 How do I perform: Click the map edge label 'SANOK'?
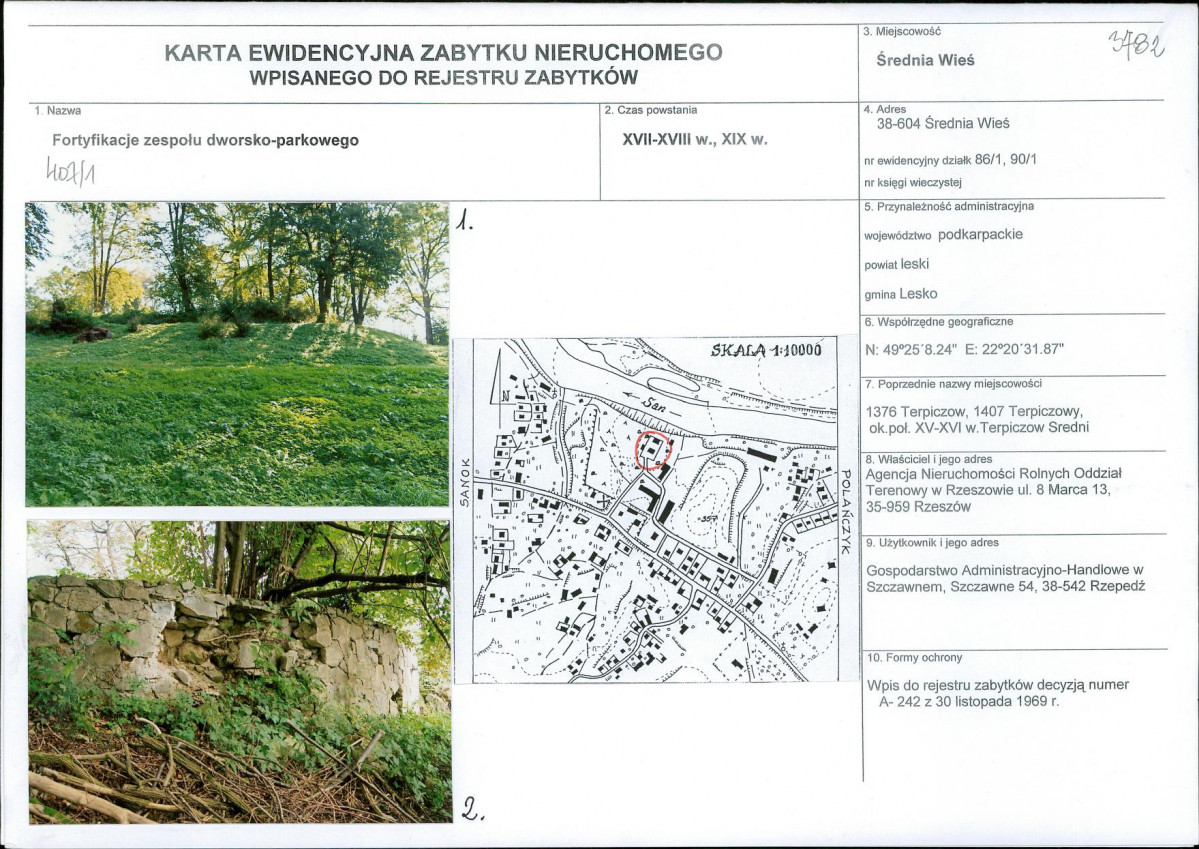[463, 483]
